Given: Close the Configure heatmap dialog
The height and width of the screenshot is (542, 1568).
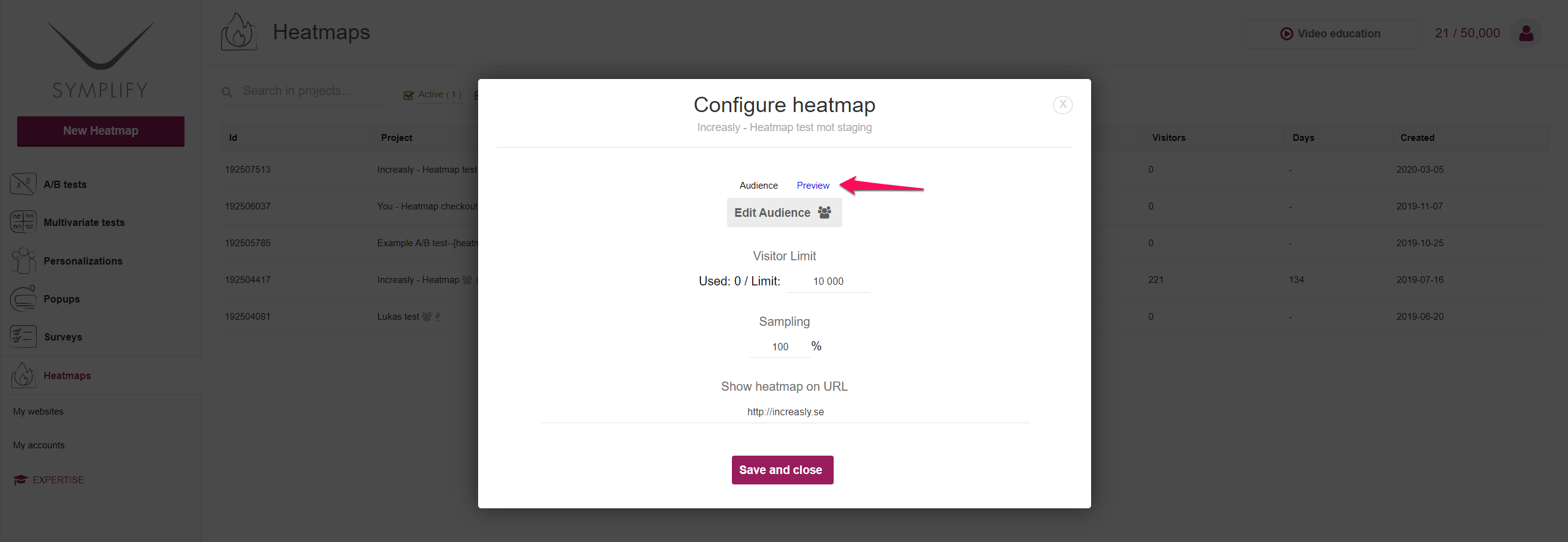Looking at the screenshot, I should 1062,105.
